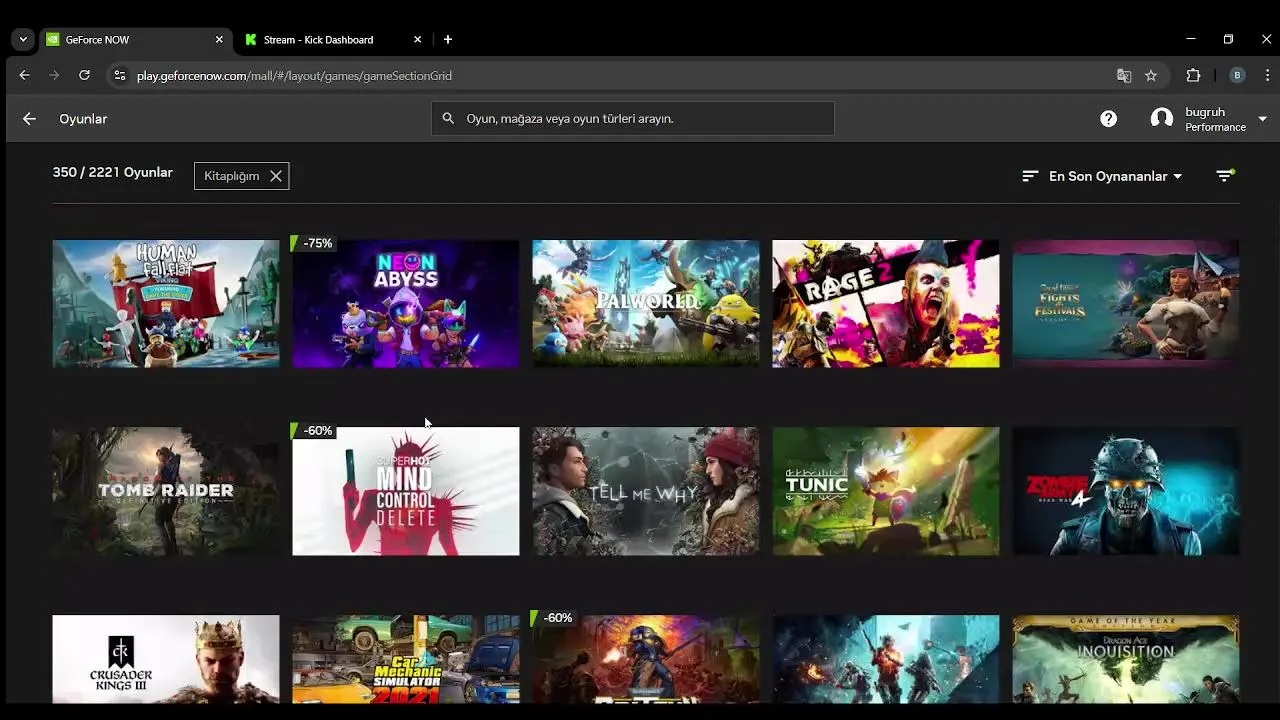Click the game search input field
Image resolution: width=1280 pixels, height=720 pixels.
pos(633,118)
